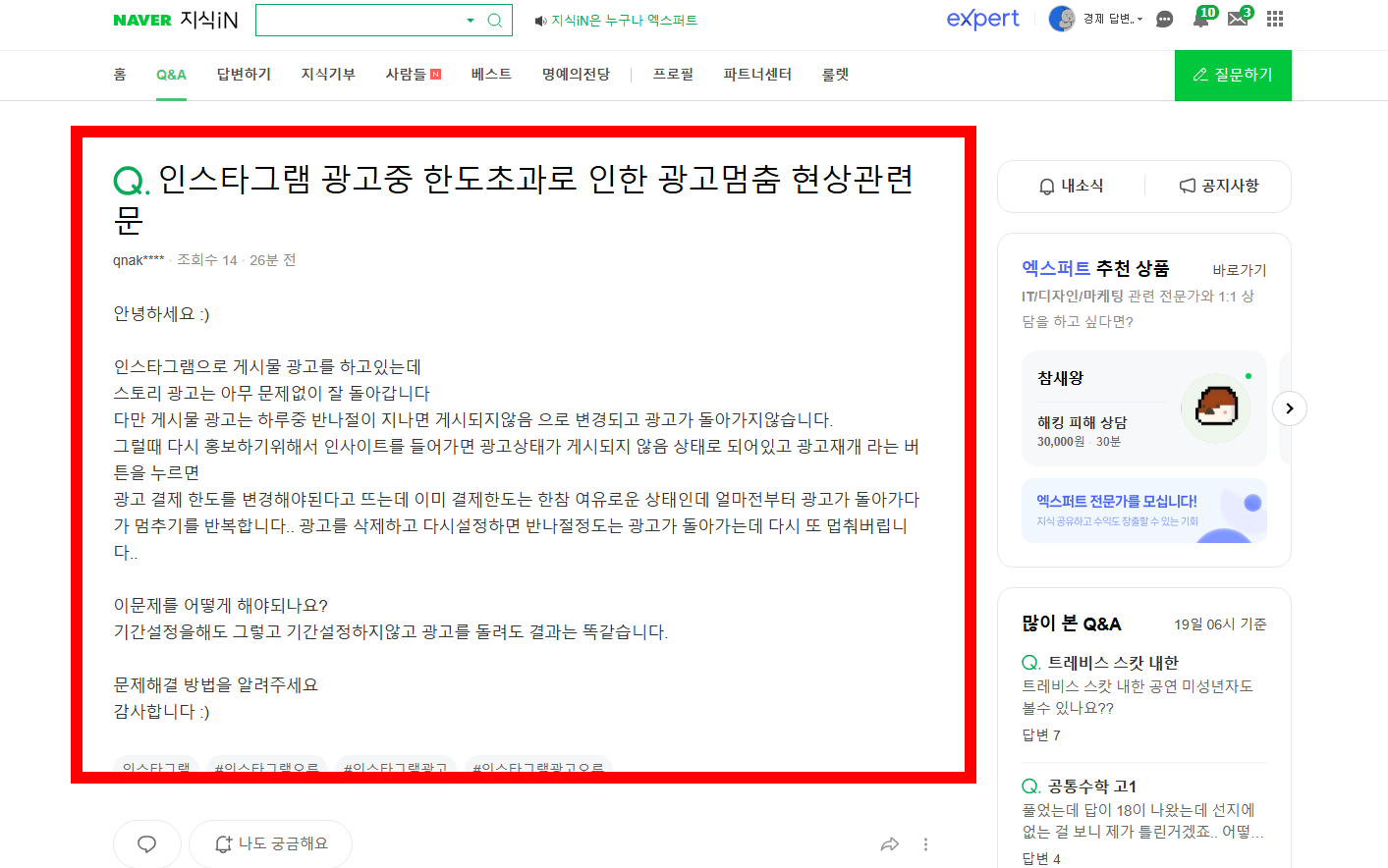This screenshot has width=1388, height=868.
Task: Expand the 경제 답변 profile dropdown
Action: (1113, 19)
